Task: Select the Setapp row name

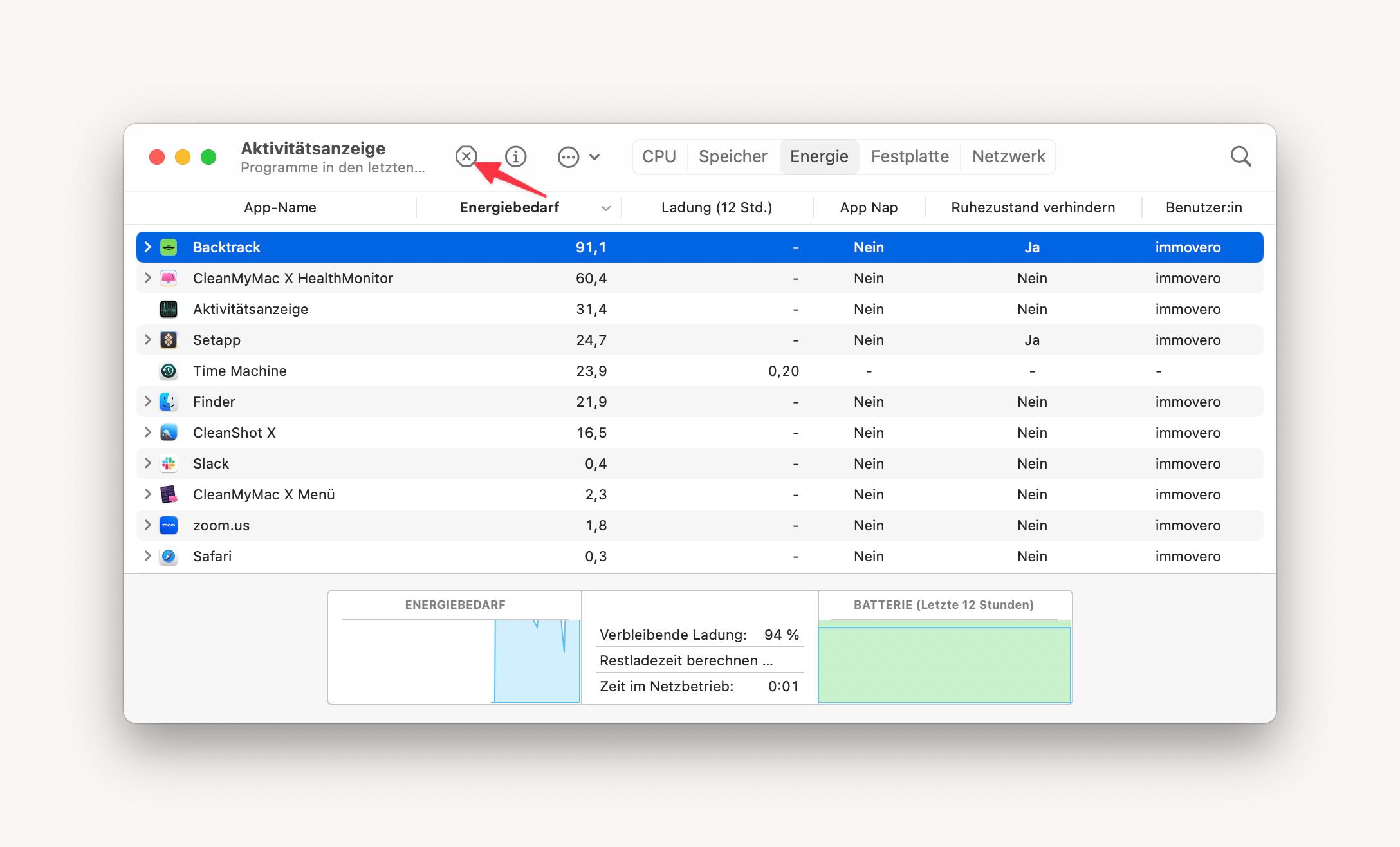Action: (216, 340)
